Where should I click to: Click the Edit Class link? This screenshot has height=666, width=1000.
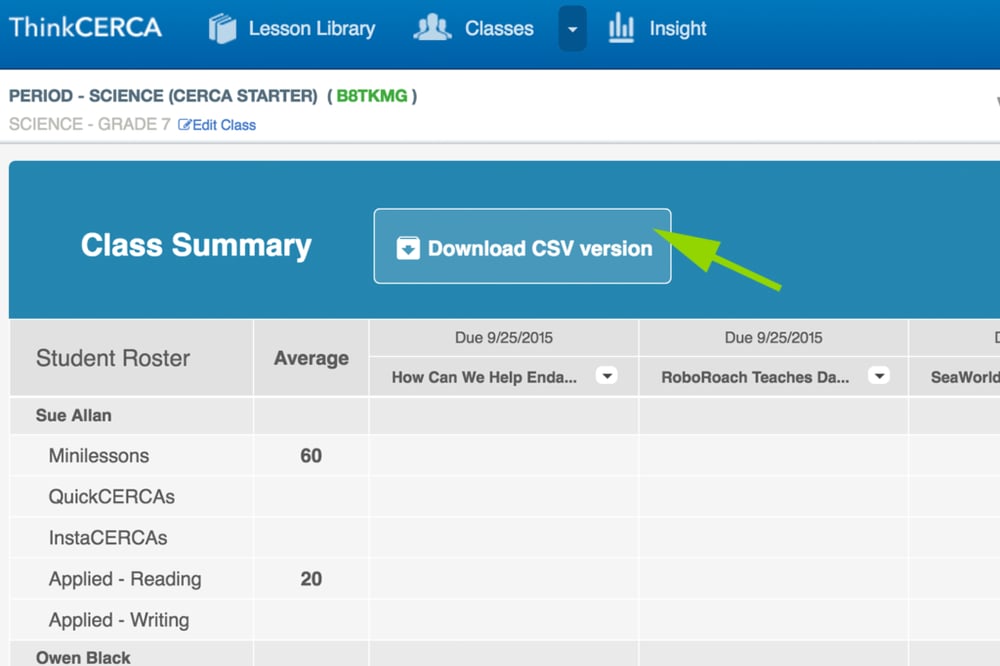point(224,125)
